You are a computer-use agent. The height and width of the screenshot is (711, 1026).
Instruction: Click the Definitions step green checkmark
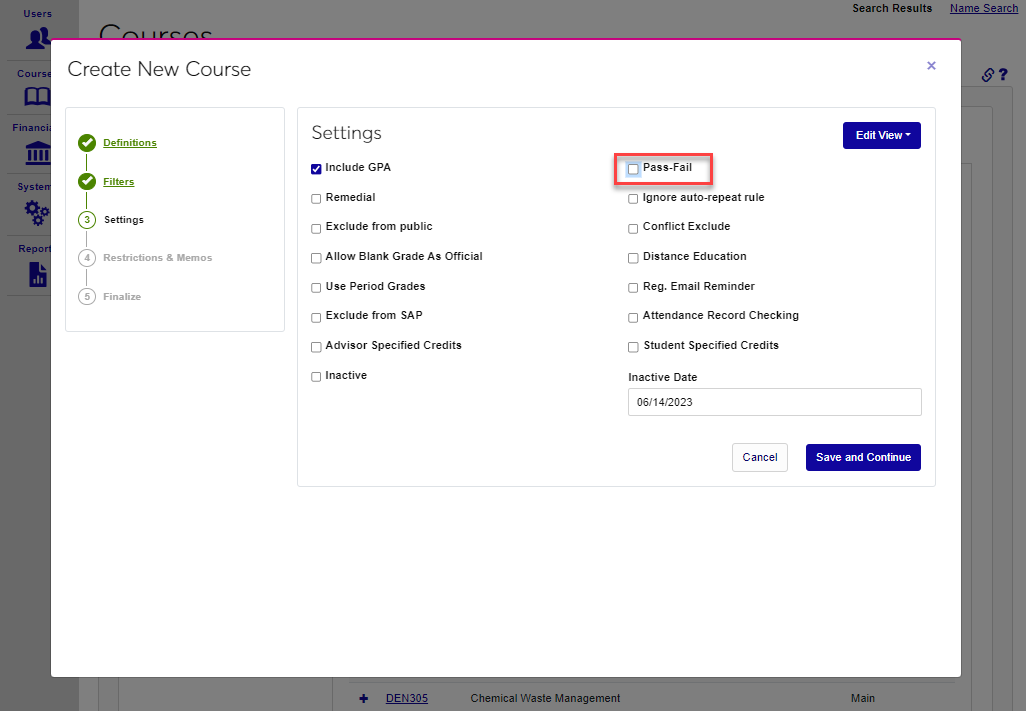pos(87,143)
